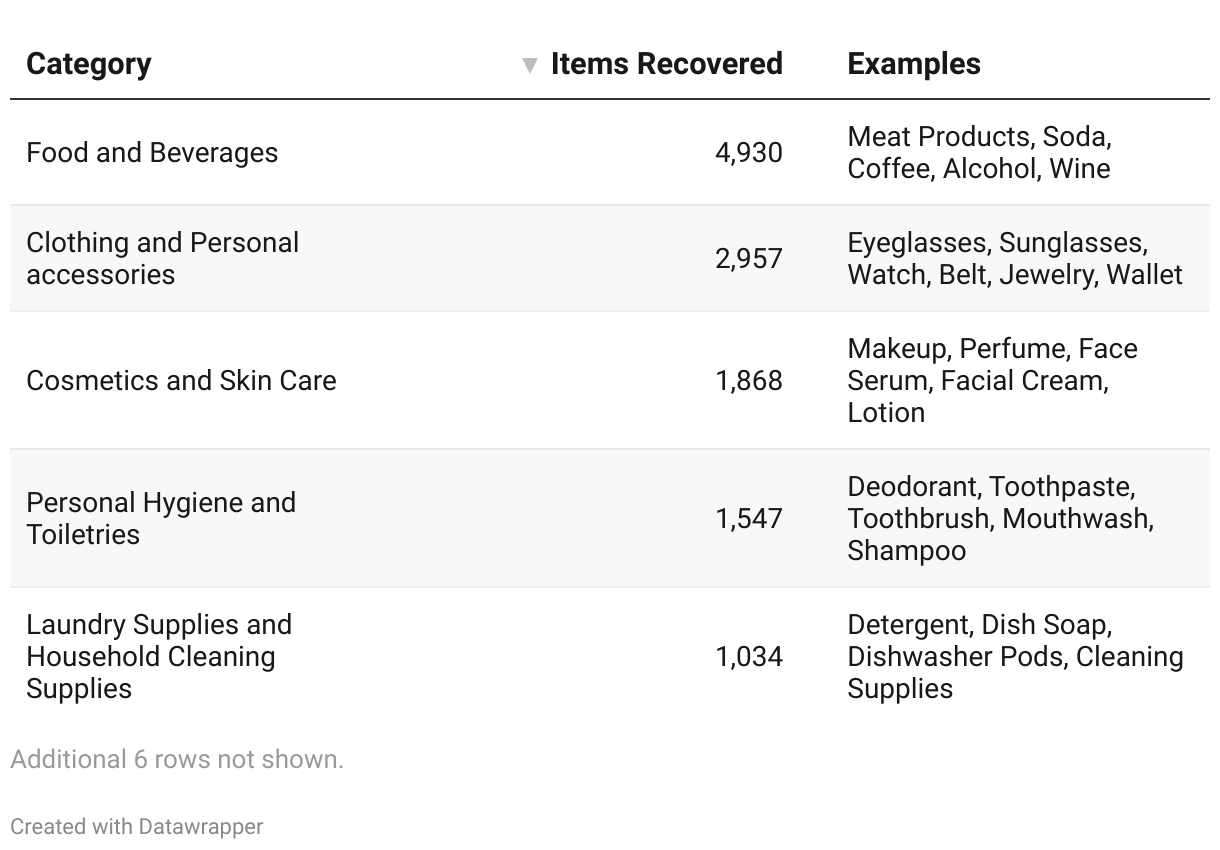
Task: Click 'Additional 6 rows not shown' text
Action: click(177, 759)
